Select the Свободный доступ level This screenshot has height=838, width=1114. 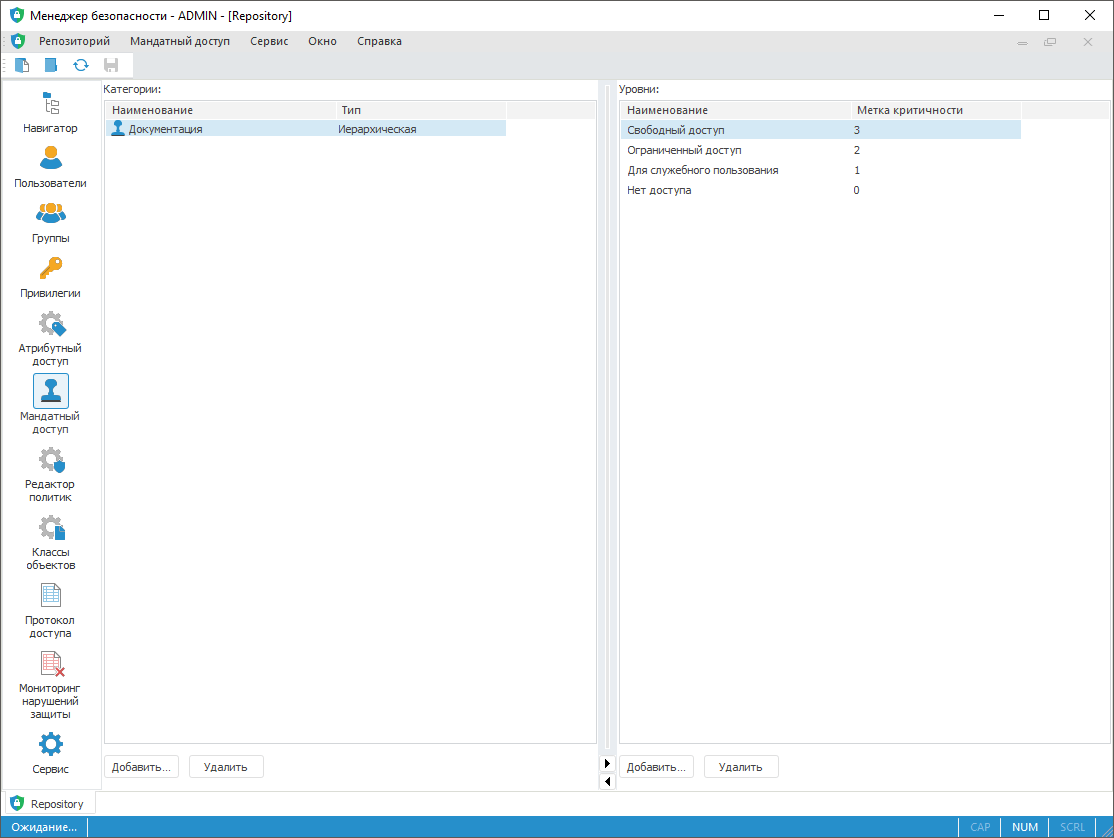coord(821,130)
